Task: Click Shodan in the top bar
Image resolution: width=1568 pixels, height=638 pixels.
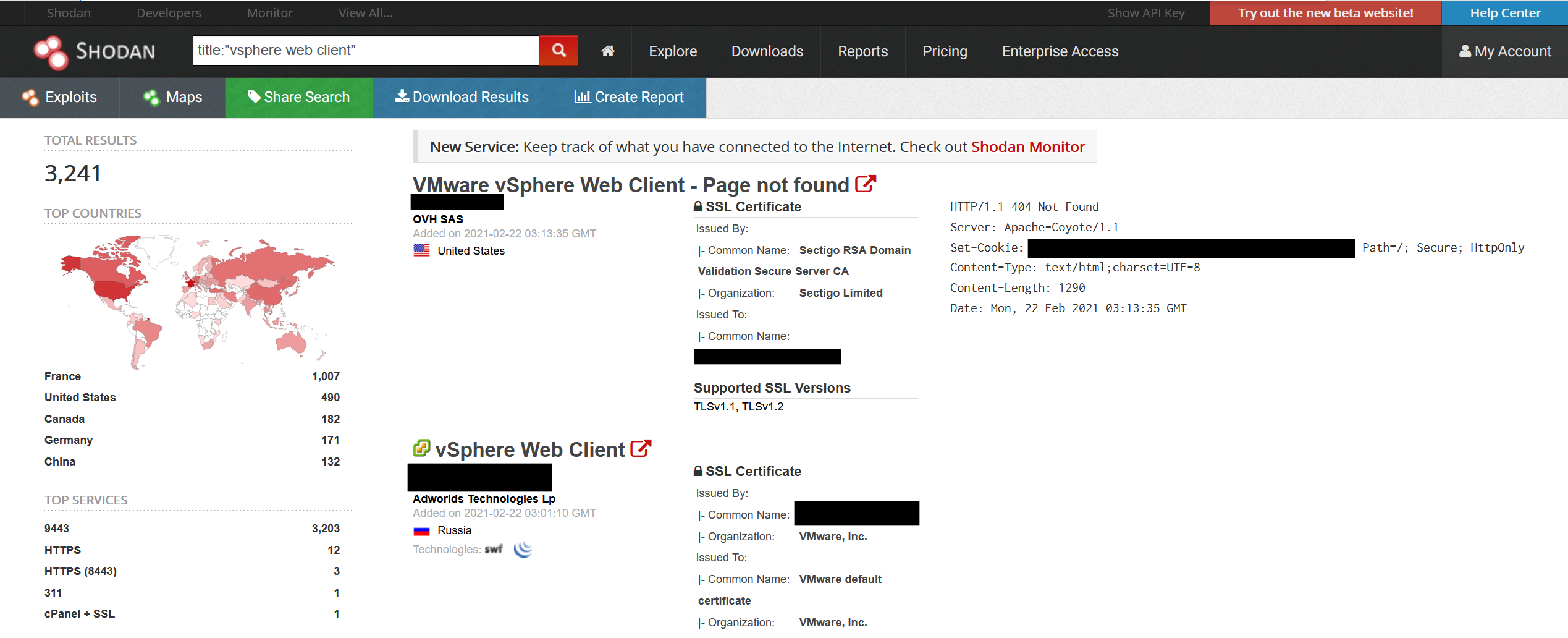Action: (69, 13)
